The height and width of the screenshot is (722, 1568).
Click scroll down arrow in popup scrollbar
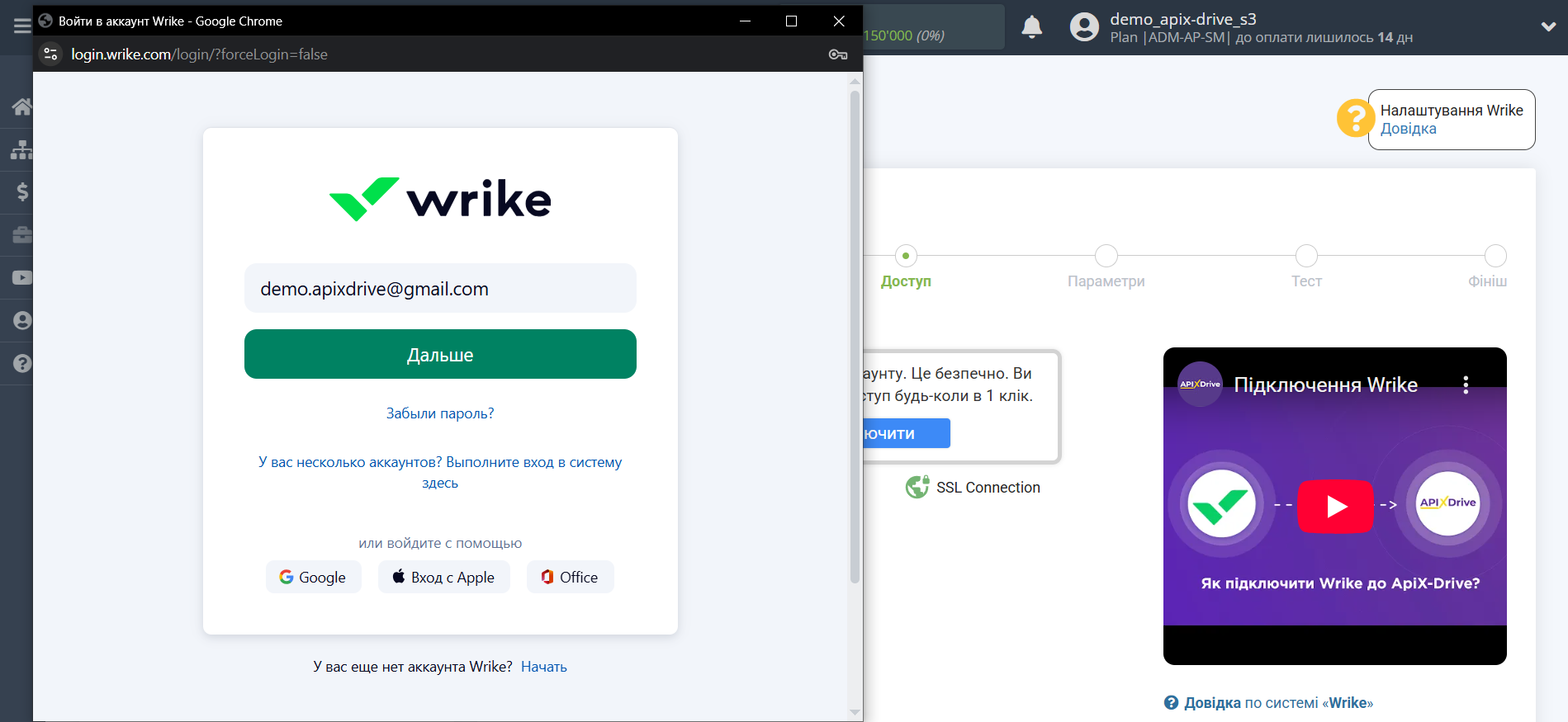[x=855, y=712]
